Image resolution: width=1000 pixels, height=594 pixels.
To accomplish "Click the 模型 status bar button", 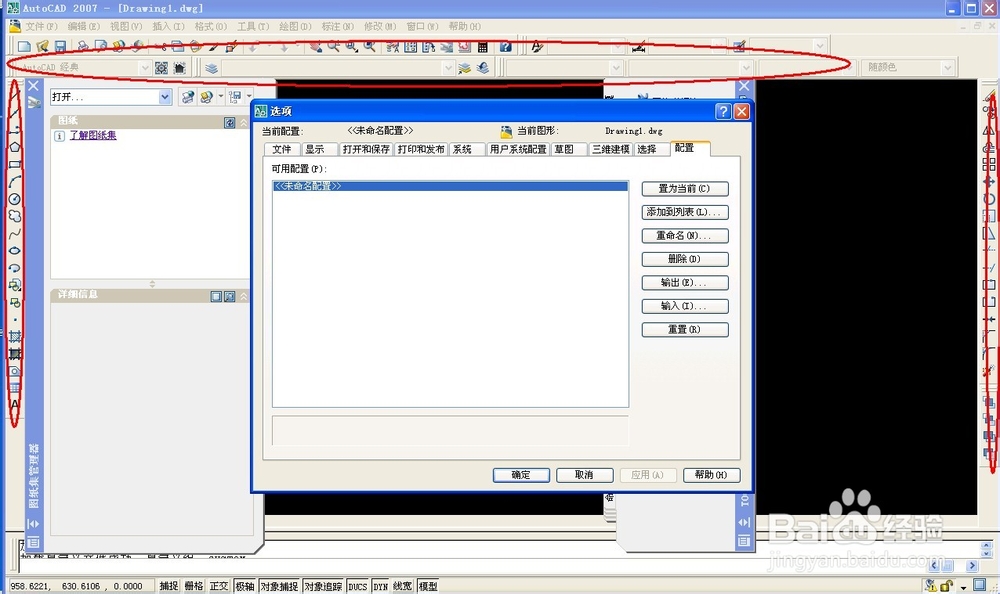I will click(x=428, y=586).
